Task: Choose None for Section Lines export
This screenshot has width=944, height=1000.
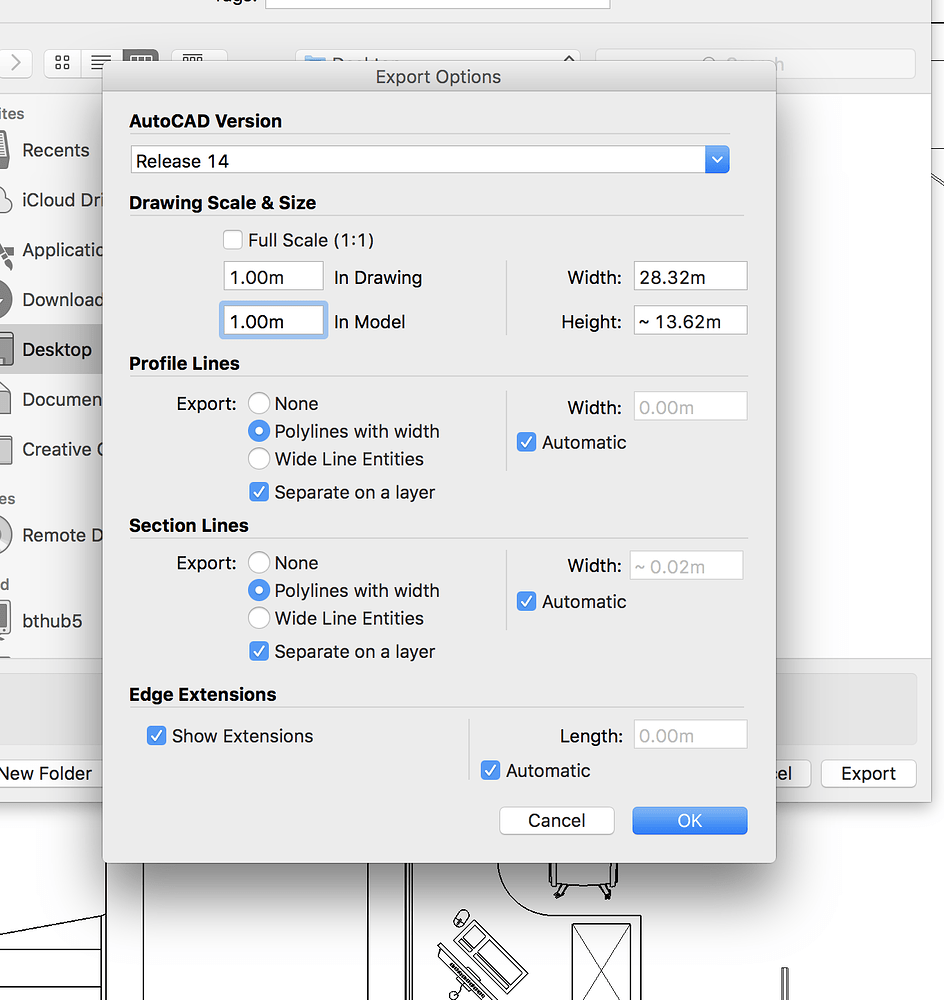Action: click(x=259, y=562)
